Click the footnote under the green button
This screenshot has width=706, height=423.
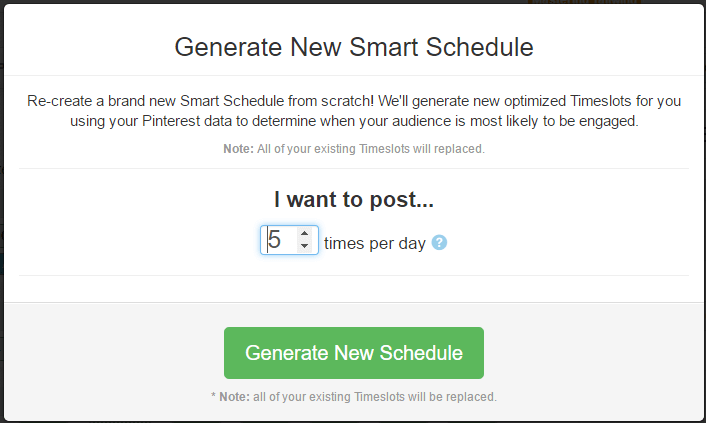[354, 397]
